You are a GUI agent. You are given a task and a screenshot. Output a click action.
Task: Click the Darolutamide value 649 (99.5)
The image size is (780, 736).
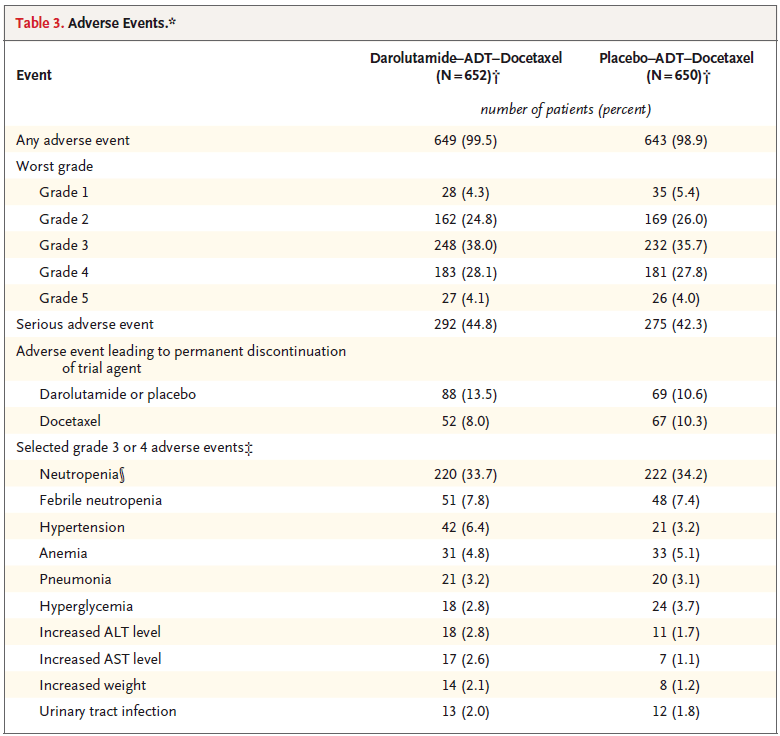pyautogui.click(x=462, y=140)
